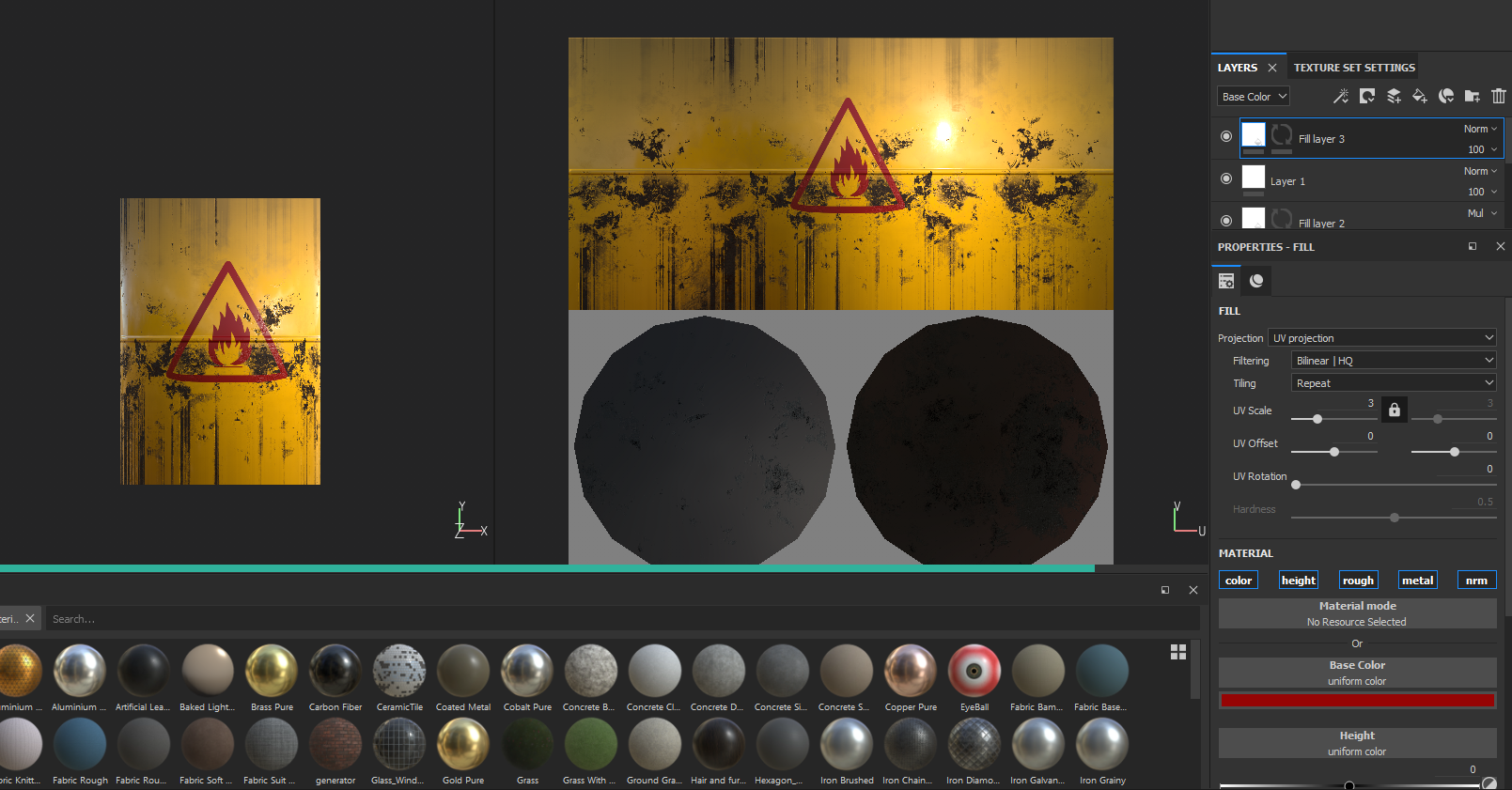Screen dimensions: 1512x790
Task: Add a new fill layer with bucket icon
Action: pyautogui.click(x=1420, y=96)
